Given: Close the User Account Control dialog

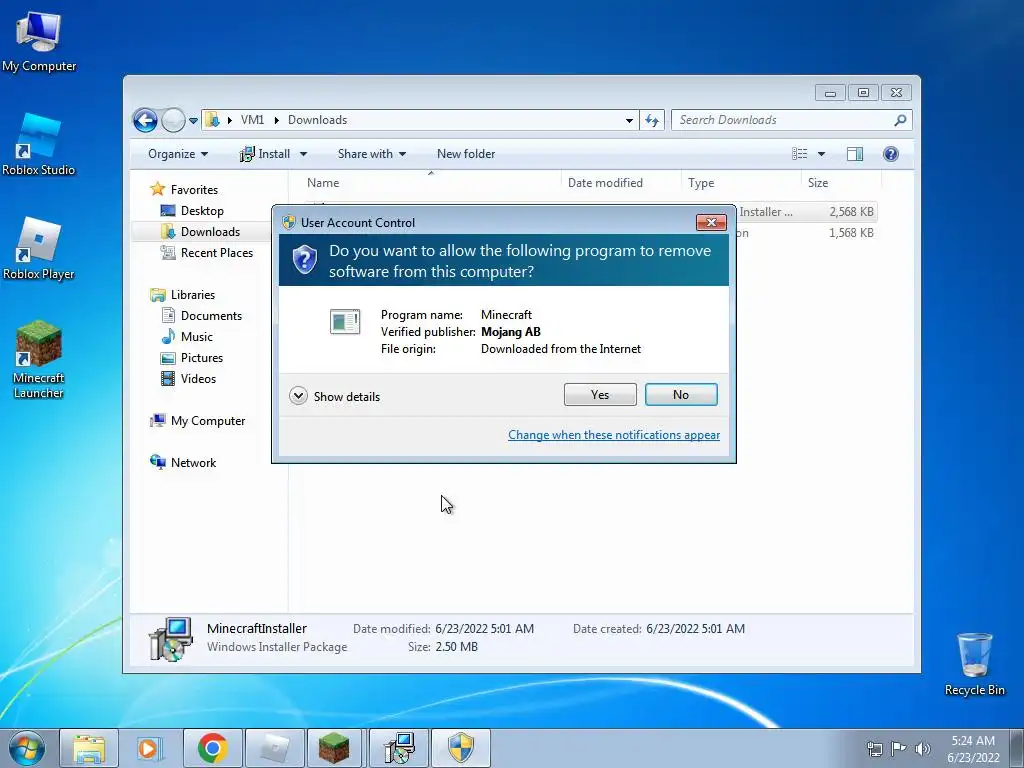Looking at the screenshot, I should [711, 223].
